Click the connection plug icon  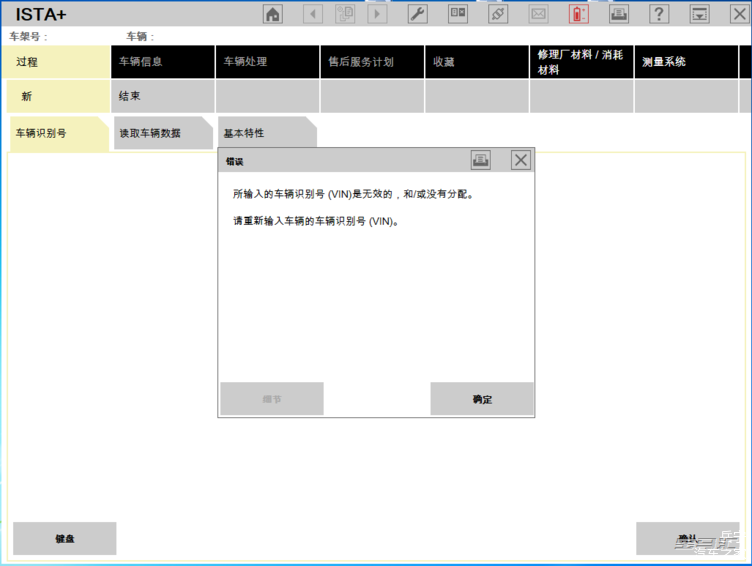click(x=498, y=14)
